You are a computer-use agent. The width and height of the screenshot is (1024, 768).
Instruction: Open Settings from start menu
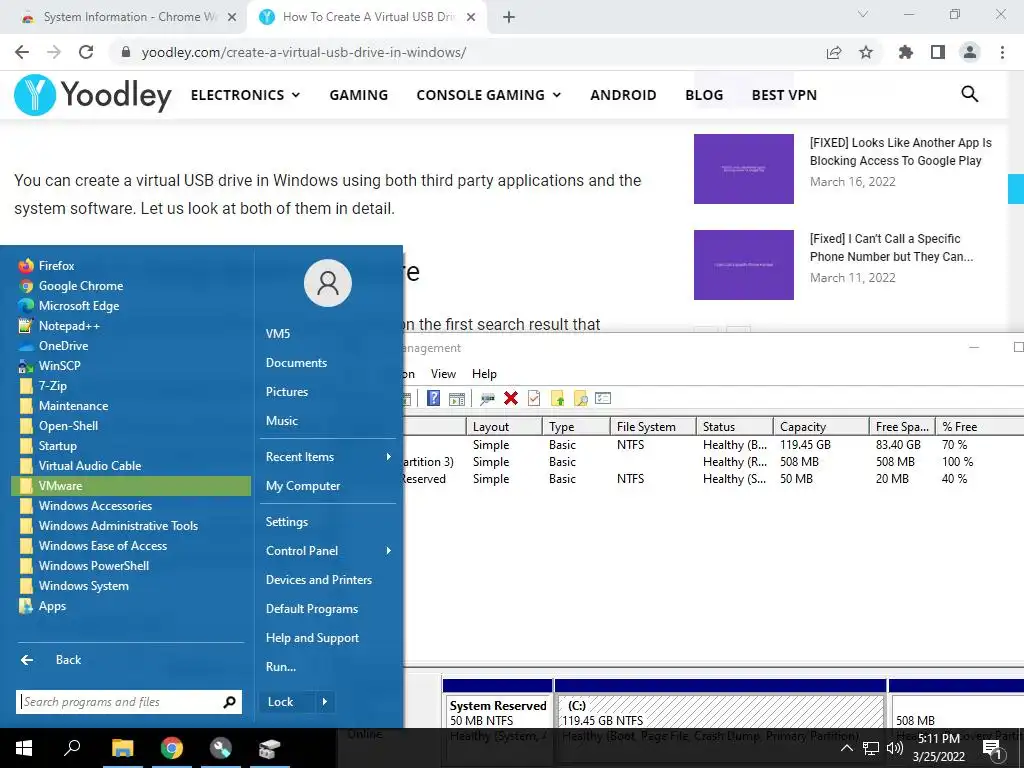pos(287,522)
